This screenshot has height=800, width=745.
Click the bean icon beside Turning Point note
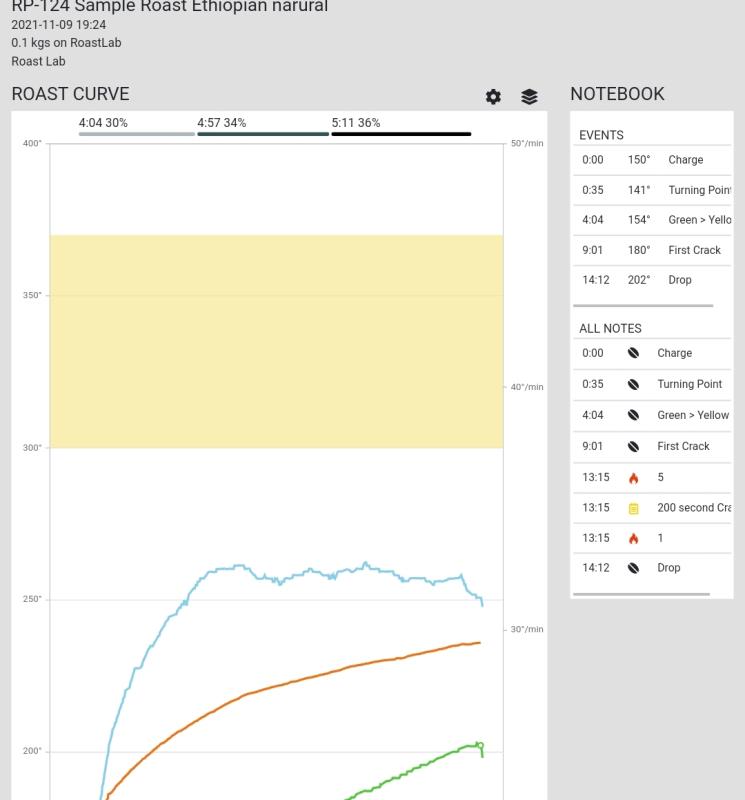633,384
